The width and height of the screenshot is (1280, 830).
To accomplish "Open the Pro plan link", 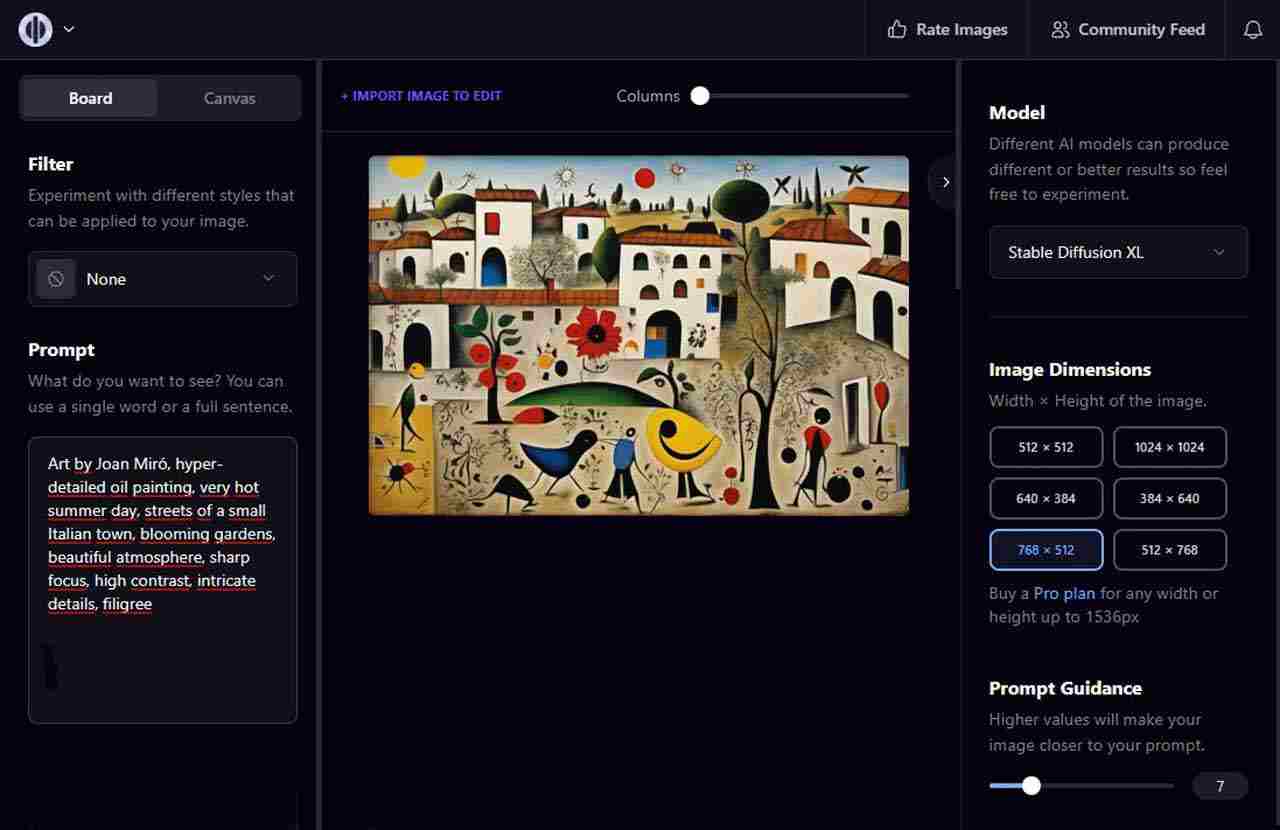I will point(1064,593).
